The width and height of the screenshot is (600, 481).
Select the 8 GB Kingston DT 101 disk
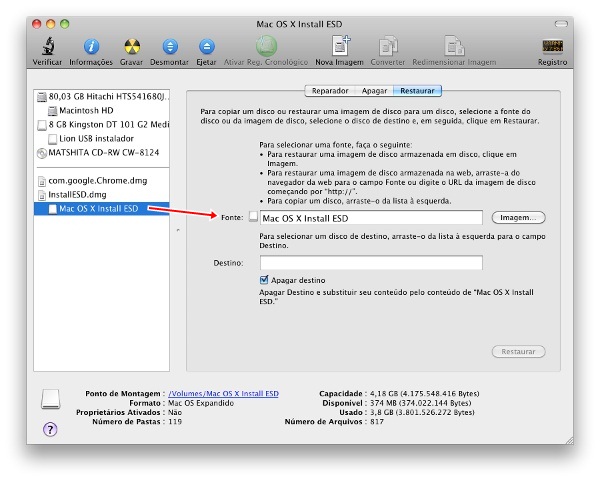pyautogui.click(x=101, y=125)
